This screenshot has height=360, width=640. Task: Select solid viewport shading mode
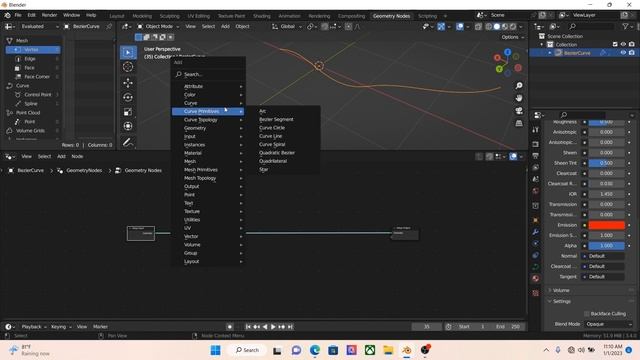pos(497,27)
